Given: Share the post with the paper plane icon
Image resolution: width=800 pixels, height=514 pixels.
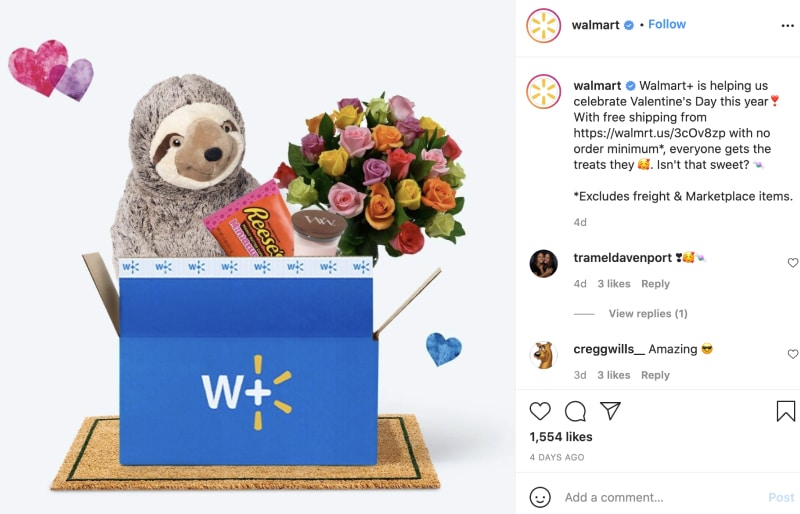Looking at the screenshot, I should coord(610,410).
